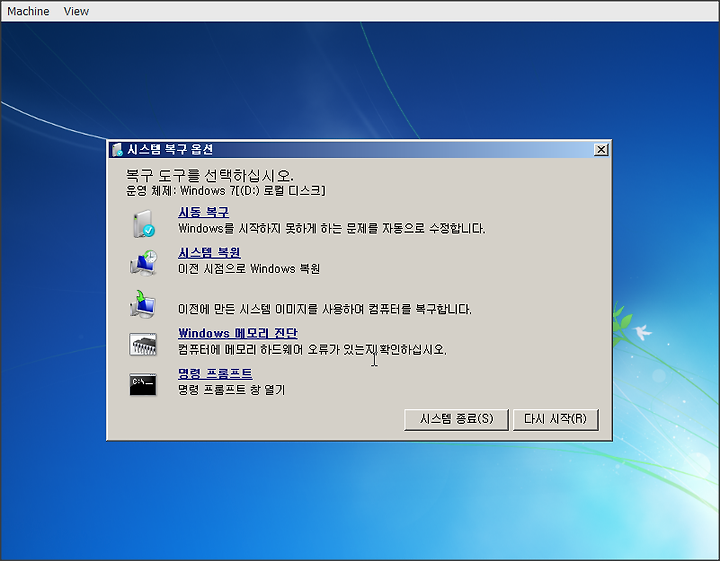Click the description '이전에 만든 시스템 이미지를 사용하여 컴퓨터를 복구합니다.'
The image size is (720, 561).
325,309
